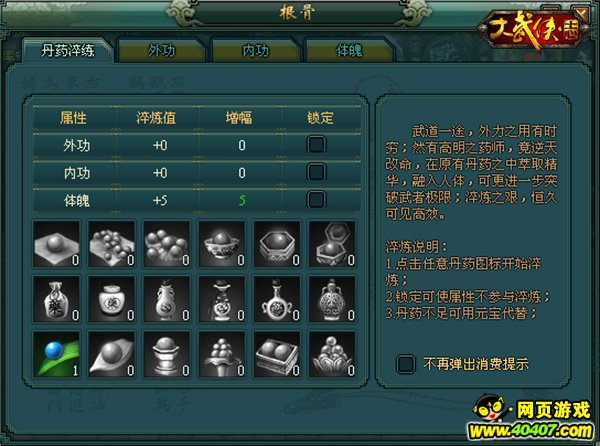Click the medicine bag labeled 藥 icon
Viewport: 600px width, 446px height.
pyautogui.click(x=56, y=300)
